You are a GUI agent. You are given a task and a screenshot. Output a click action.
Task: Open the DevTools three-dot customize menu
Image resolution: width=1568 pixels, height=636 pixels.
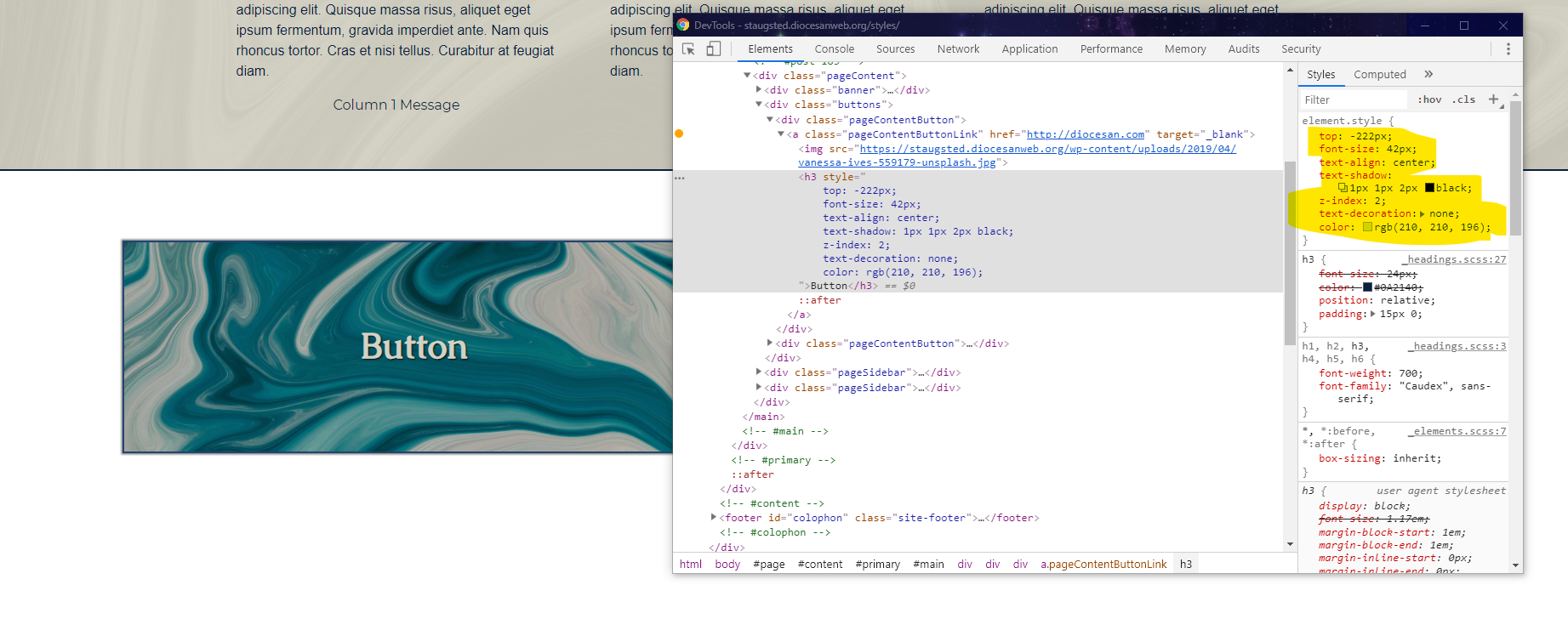coord(1508,49)
